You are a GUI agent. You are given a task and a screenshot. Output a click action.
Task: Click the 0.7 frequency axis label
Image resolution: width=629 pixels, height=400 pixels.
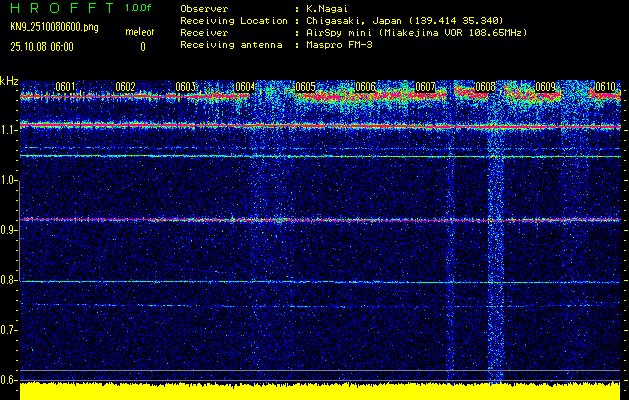tap(9, 330)
